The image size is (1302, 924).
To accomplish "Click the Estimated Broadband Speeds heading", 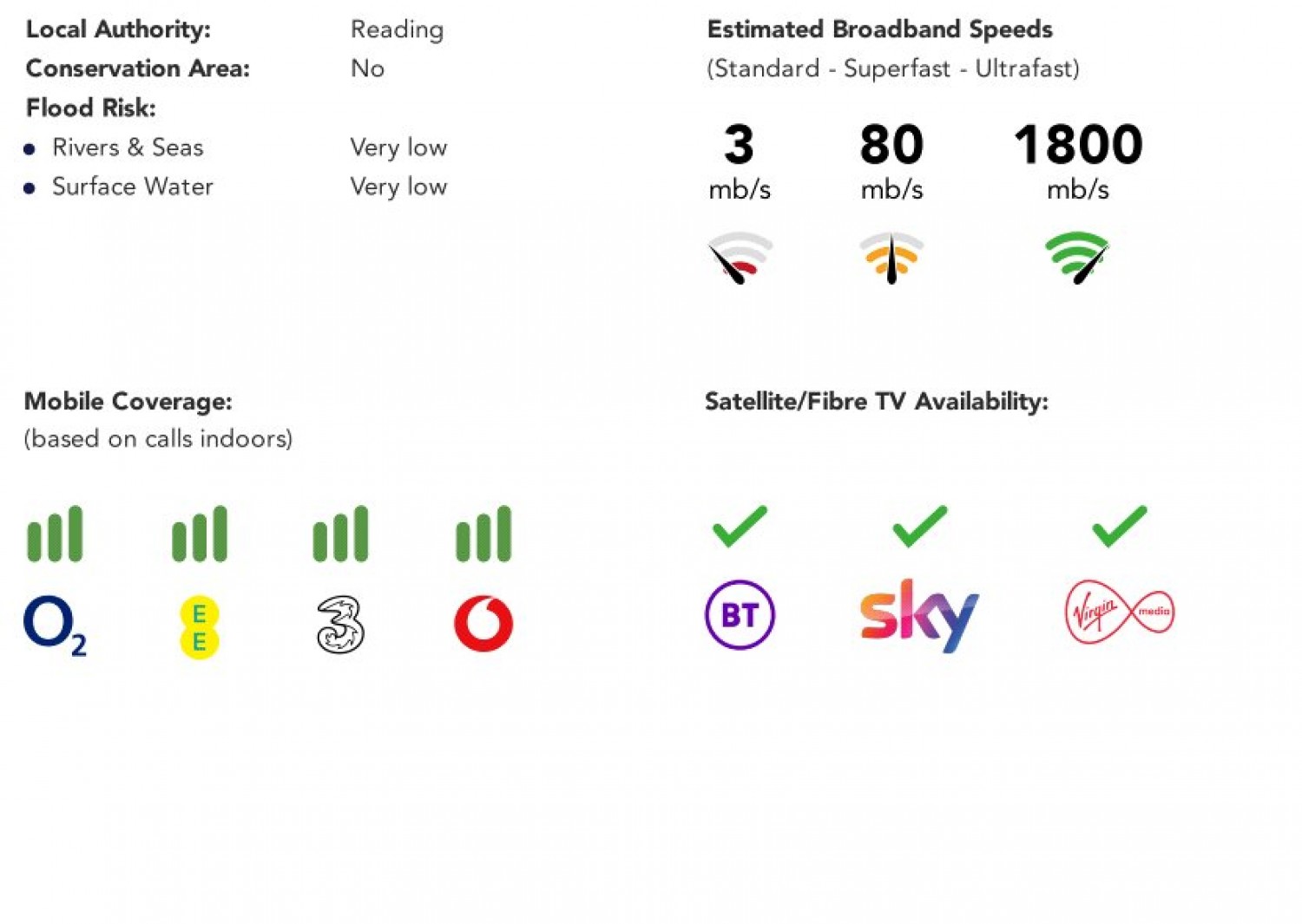I will (x=879, y=29).
